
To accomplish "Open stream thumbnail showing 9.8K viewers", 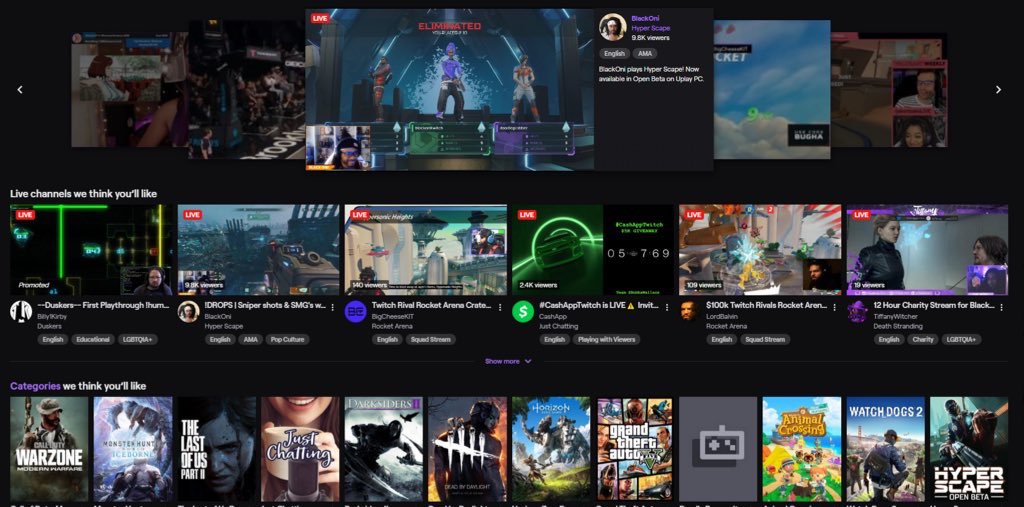I will [x=259, y=250].
